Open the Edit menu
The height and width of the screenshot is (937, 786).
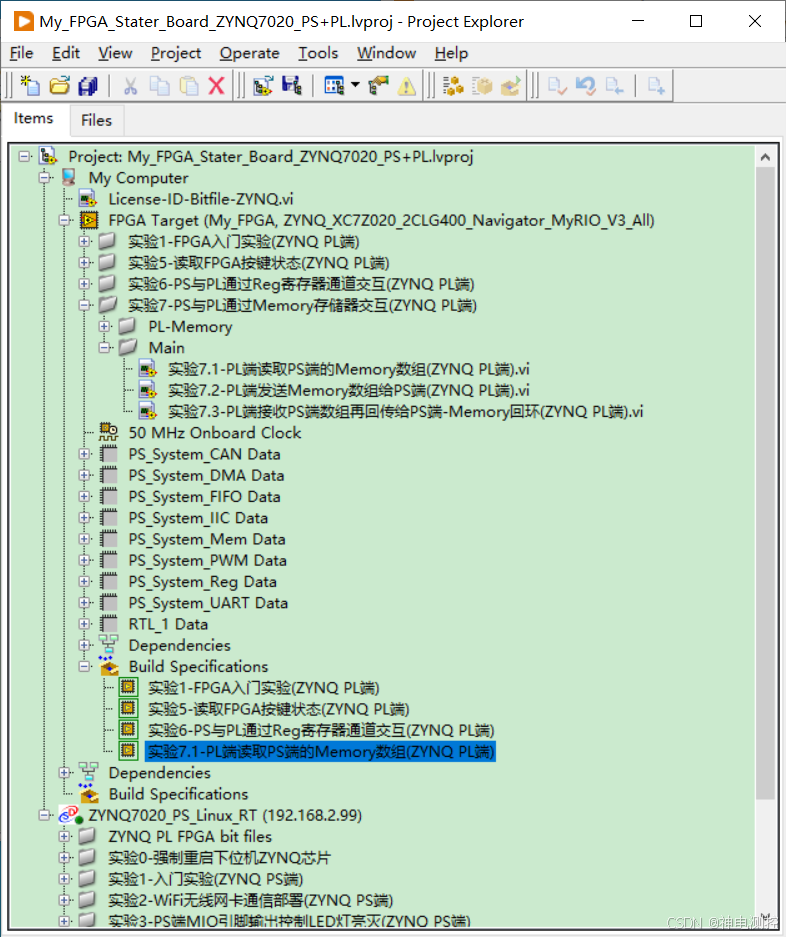point(66,53)
